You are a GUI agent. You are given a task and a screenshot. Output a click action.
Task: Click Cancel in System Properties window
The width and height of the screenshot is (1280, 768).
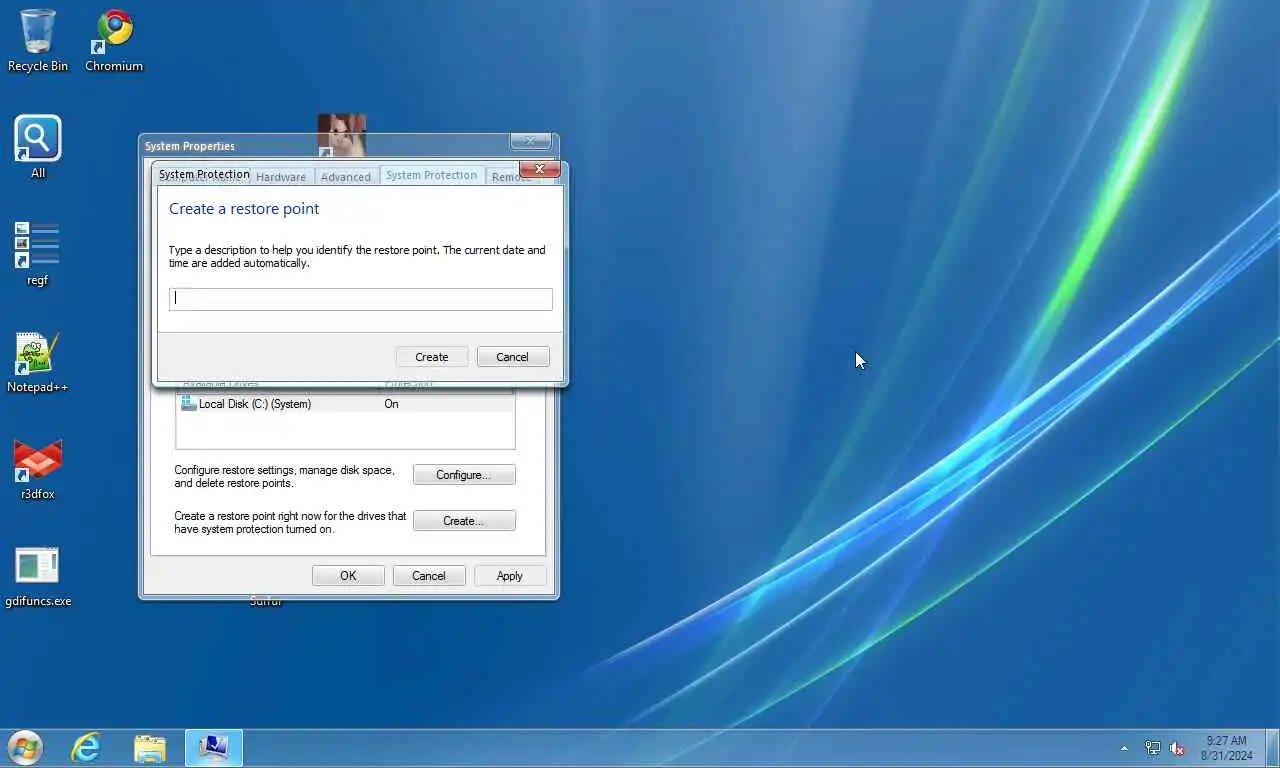tap(429, 576)
